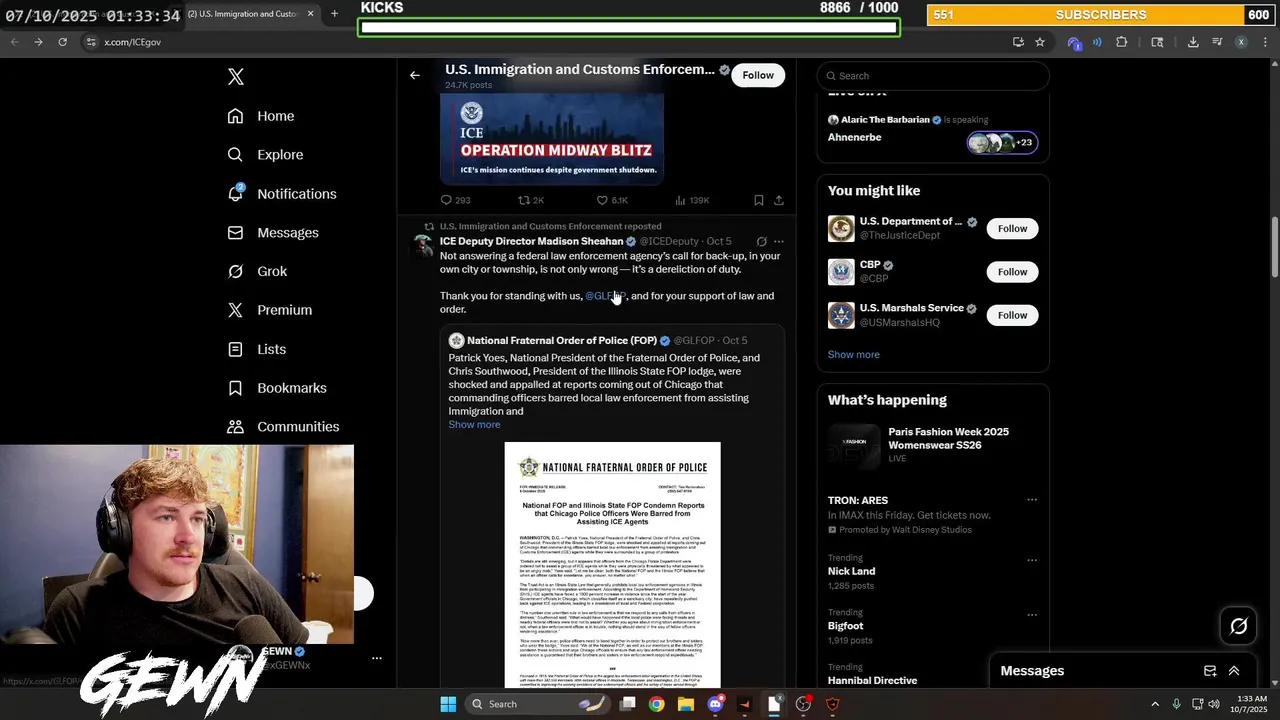Open Paris Fashion Week 2025 live event
Image resolution: width=1280 pixels, height=720 pixels.
click(933, 445)
